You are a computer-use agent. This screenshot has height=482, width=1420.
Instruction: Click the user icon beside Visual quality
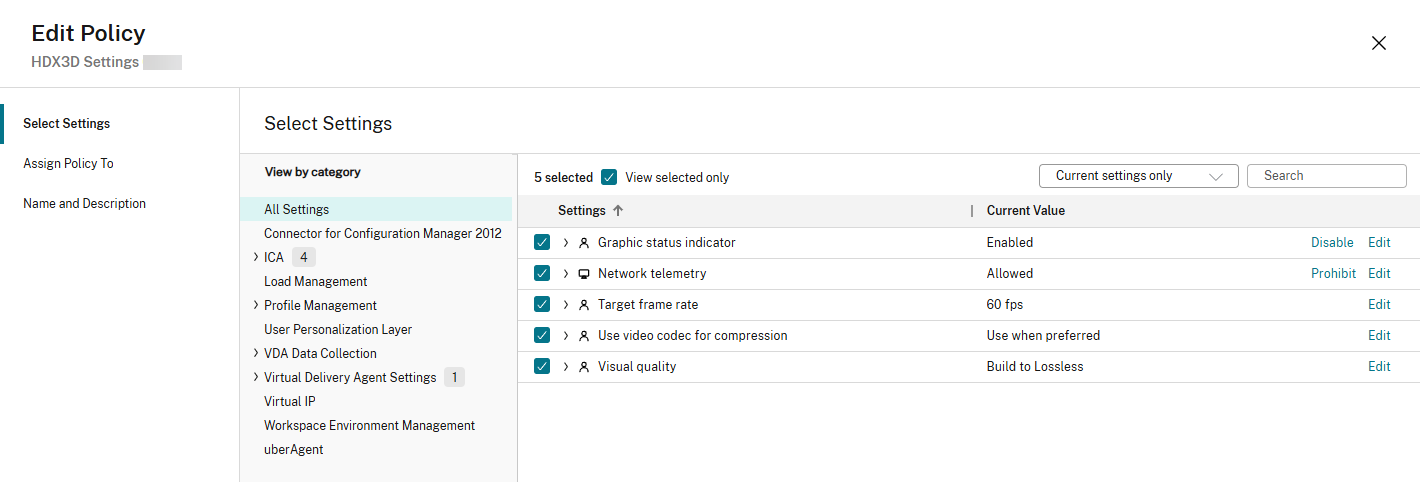tap(584, 367)
